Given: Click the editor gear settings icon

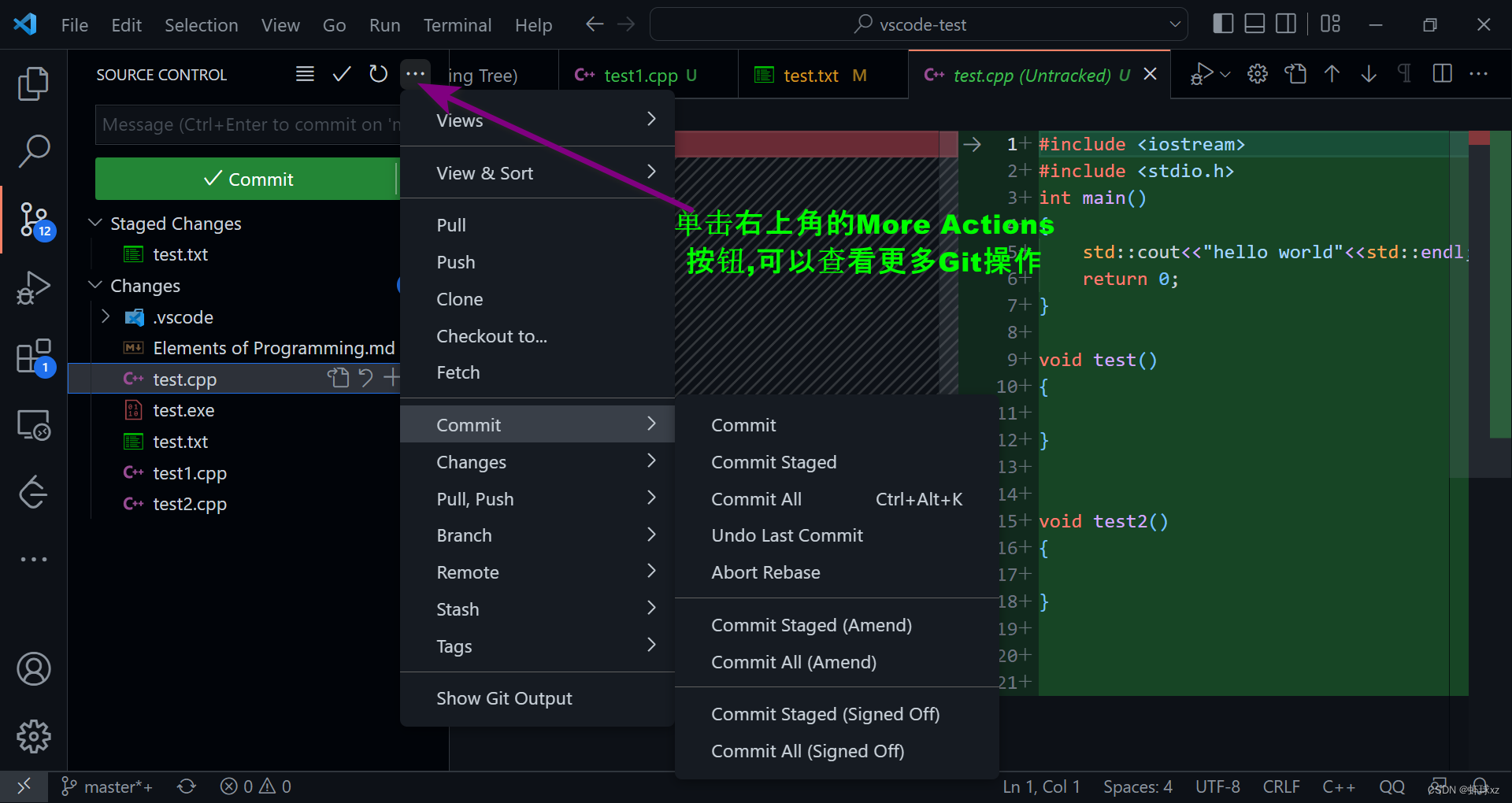Looking at the screenshot, I should tap(1258, 74).
